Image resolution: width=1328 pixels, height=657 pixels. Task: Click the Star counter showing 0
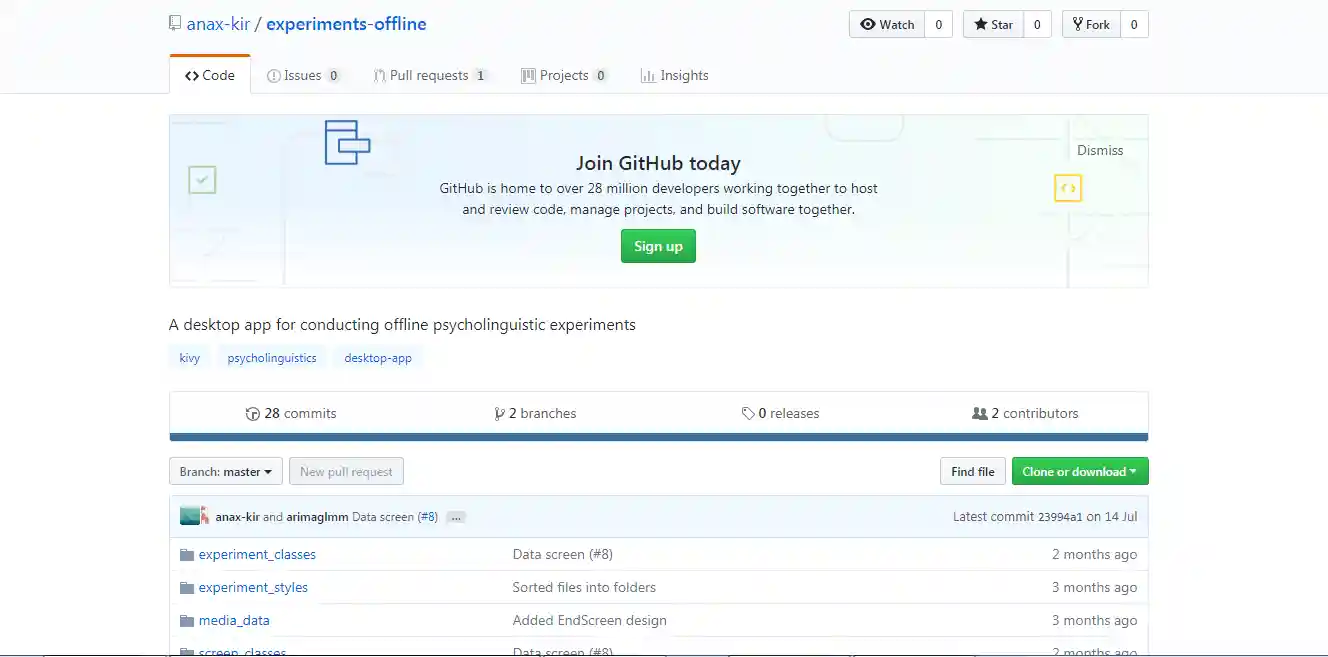pos(1037,24)
